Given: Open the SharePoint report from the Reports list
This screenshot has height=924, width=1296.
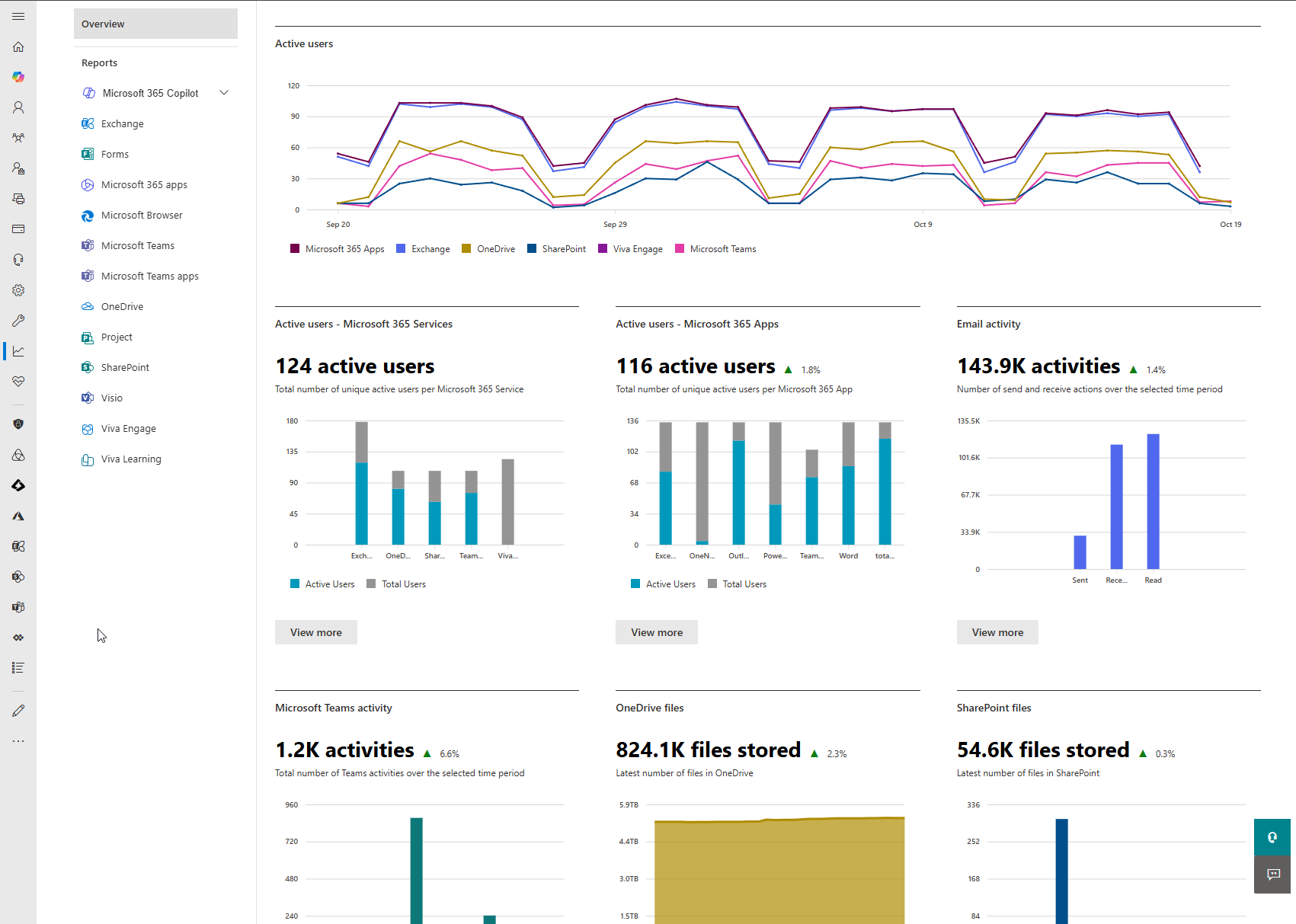Looking at the screenshot, I should [x=124, y=367].
